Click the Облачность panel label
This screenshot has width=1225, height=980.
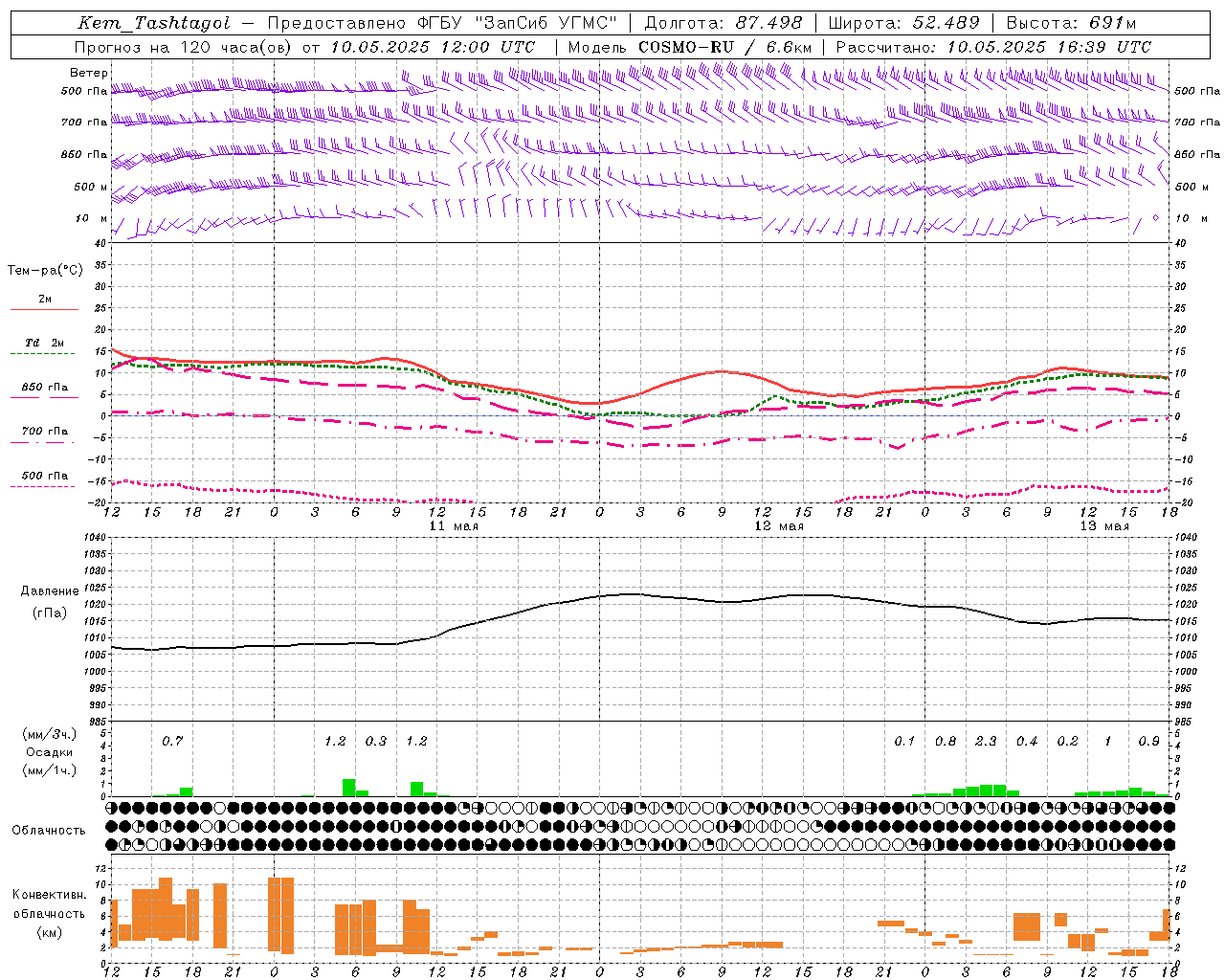point(49,831)
